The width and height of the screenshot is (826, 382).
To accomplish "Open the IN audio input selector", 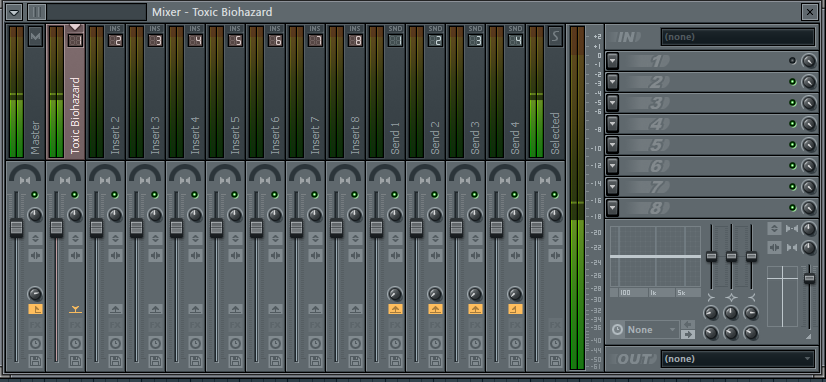I will (x=738, y=37).
